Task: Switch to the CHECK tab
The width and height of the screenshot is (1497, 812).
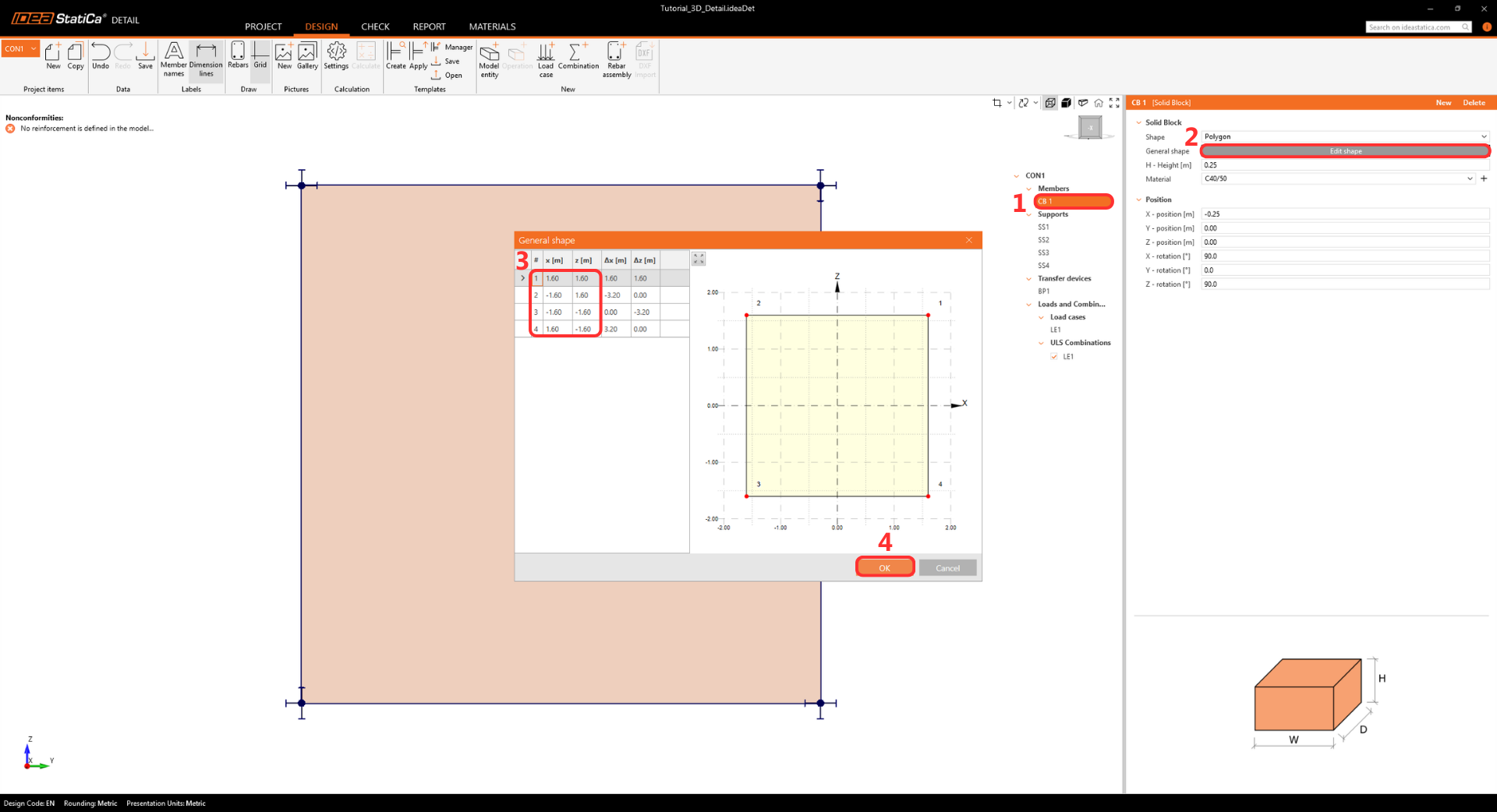Action: coord(375,26)
